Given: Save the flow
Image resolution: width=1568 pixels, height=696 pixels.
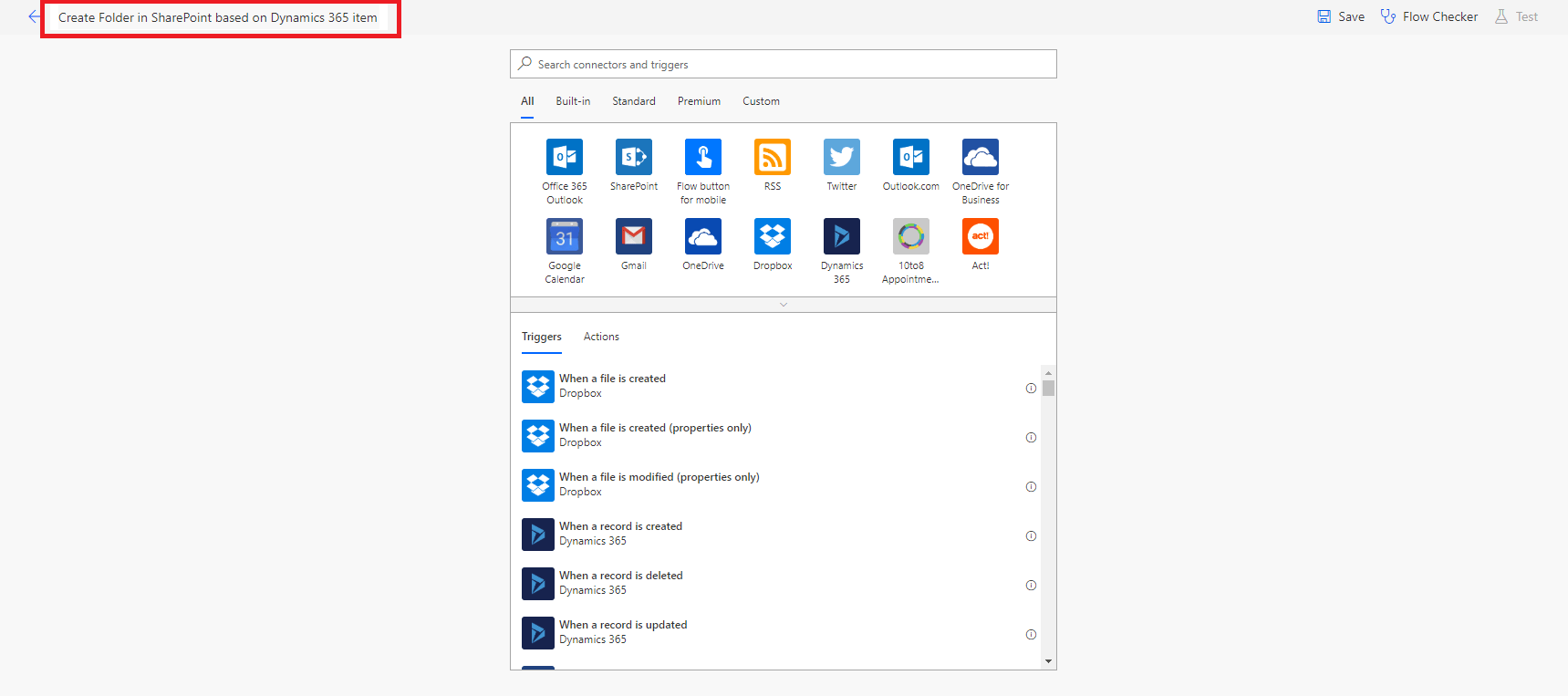Looking at the screenshot, I should click(1341, 16).
